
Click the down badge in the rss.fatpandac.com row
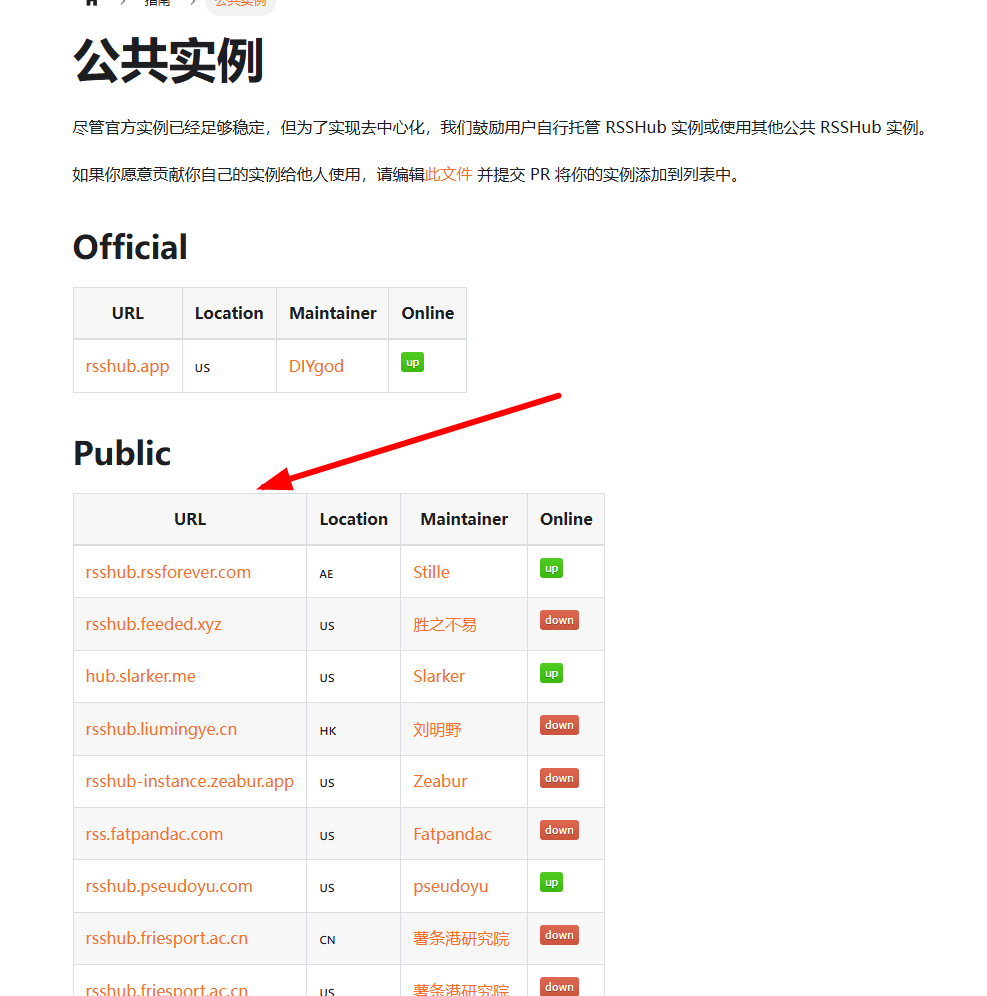pos(560,830)
